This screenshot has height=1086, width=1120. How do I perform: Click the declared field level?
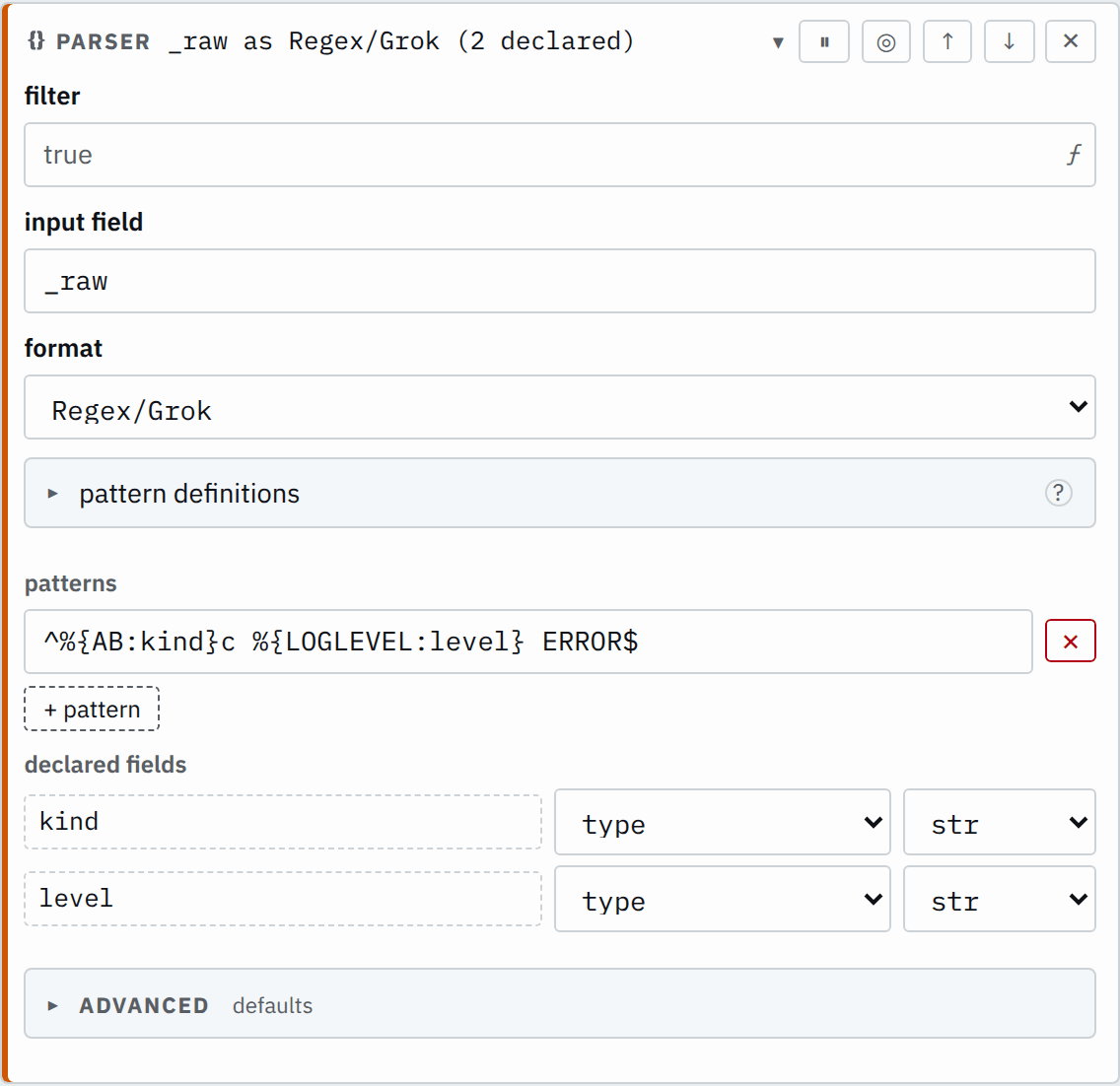point(283,899)
